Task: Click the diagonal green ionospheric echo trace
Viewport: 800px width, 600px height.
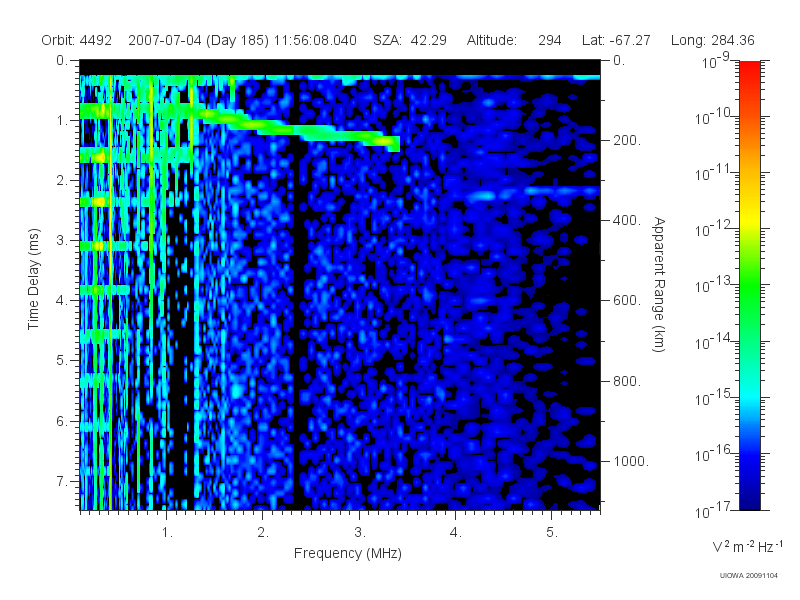Action: tap(298, 130)
